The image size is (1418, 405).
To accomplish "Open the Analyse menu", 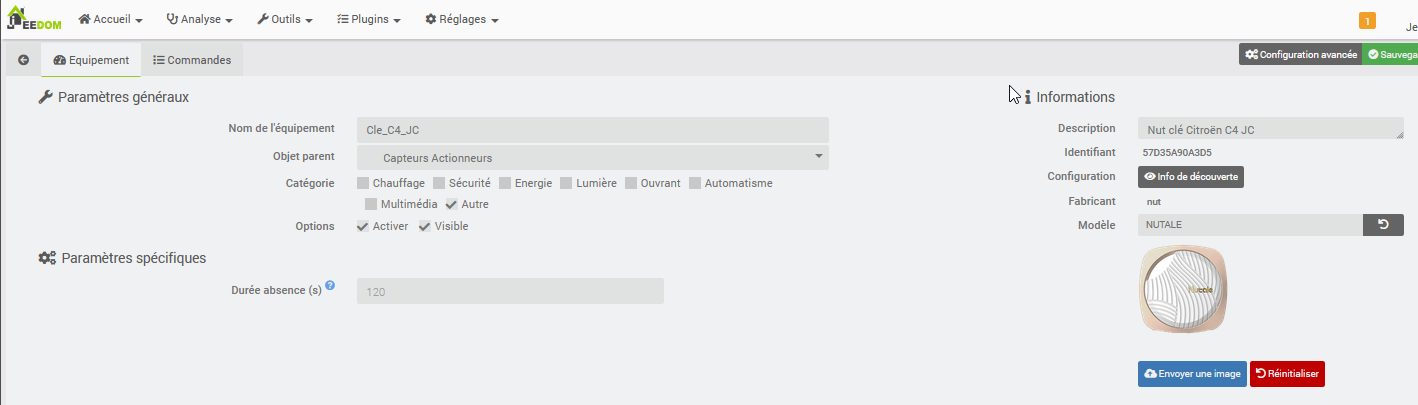I will 200,19.
